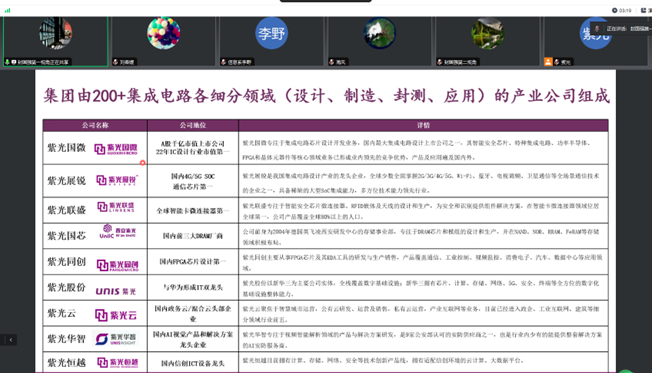Click the muted mic icon under the balloons avatar
The image size is (652, 373).
tap(116, 62)
